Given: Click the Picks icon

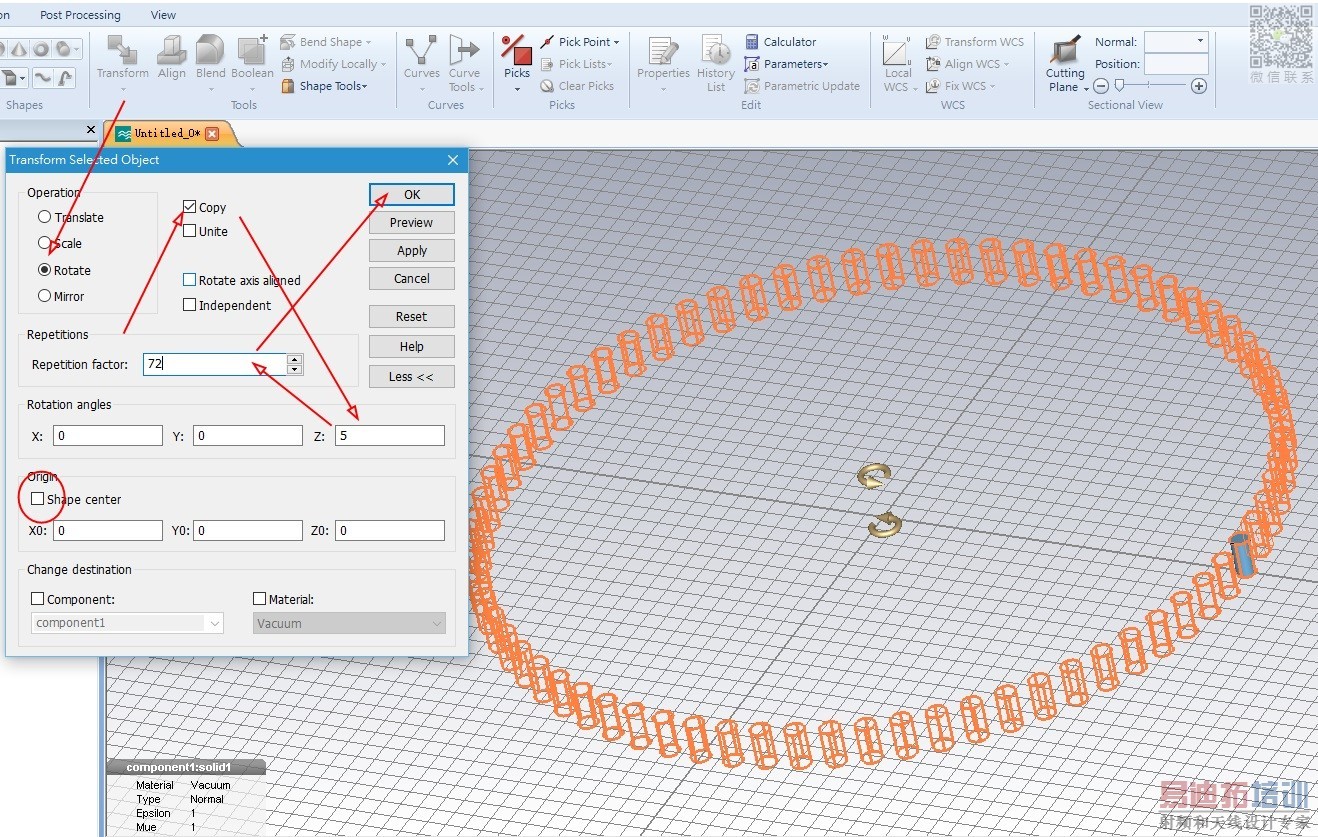Looking at the screenshot, I should [516, 51].
